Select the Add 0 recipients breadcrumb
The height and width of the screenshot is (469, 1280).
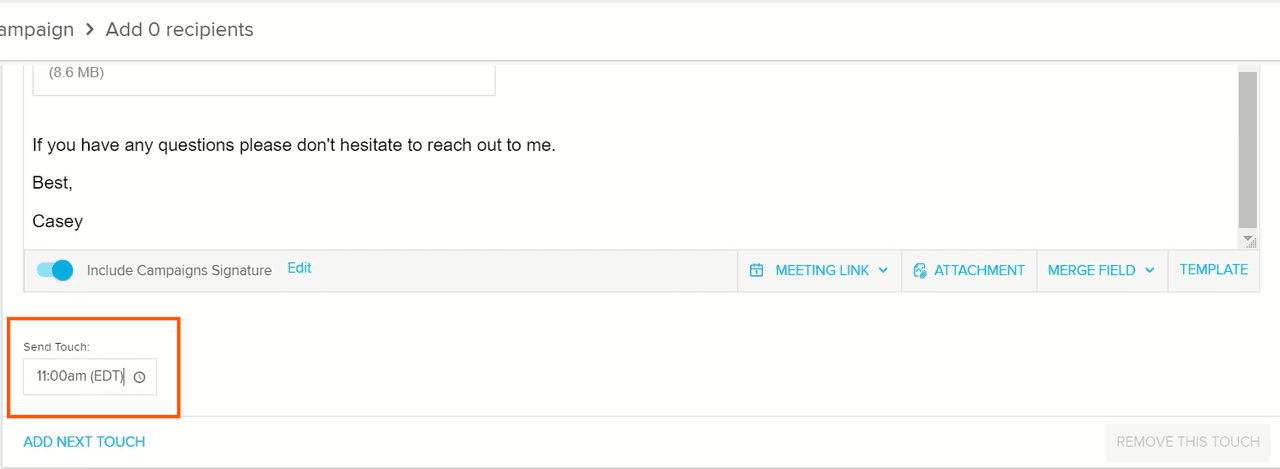tap(179, 30)
